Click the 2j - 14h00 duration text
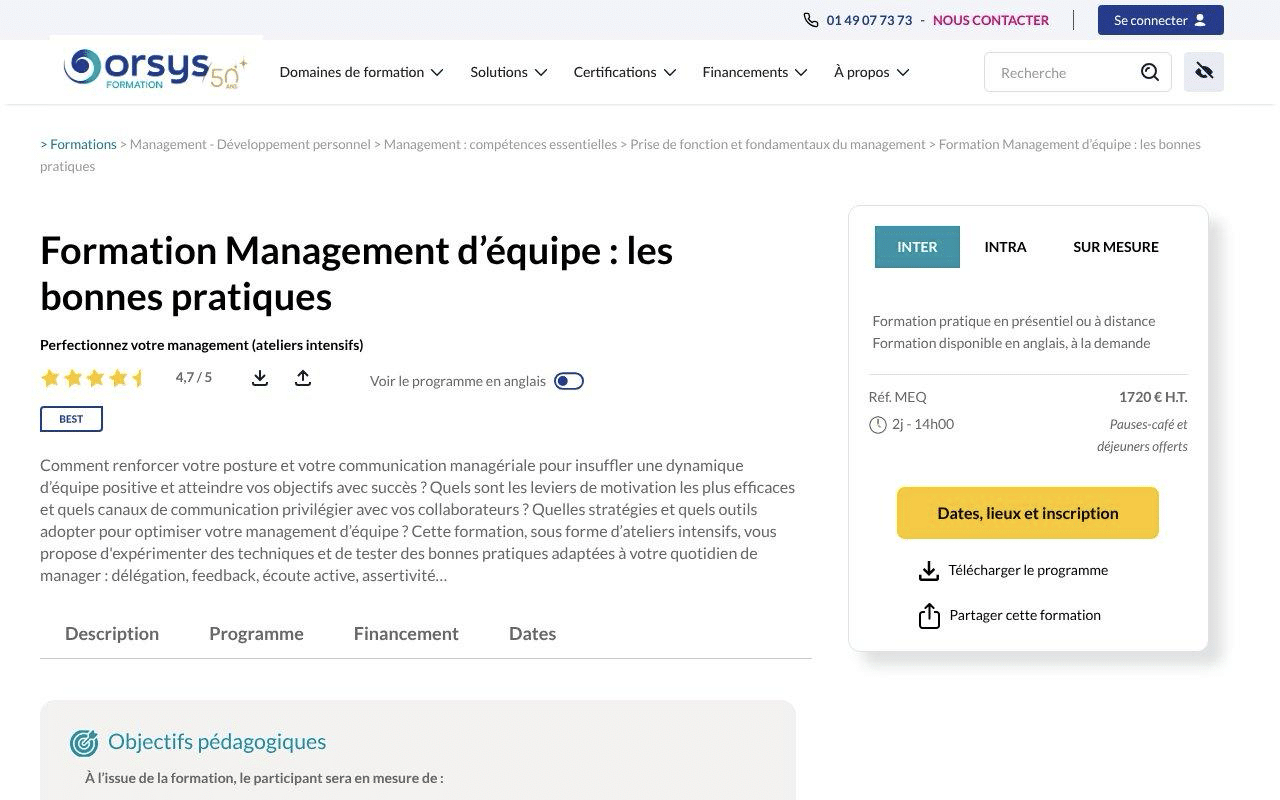This screenshot has height=800, width=1280. click(923, 424)
